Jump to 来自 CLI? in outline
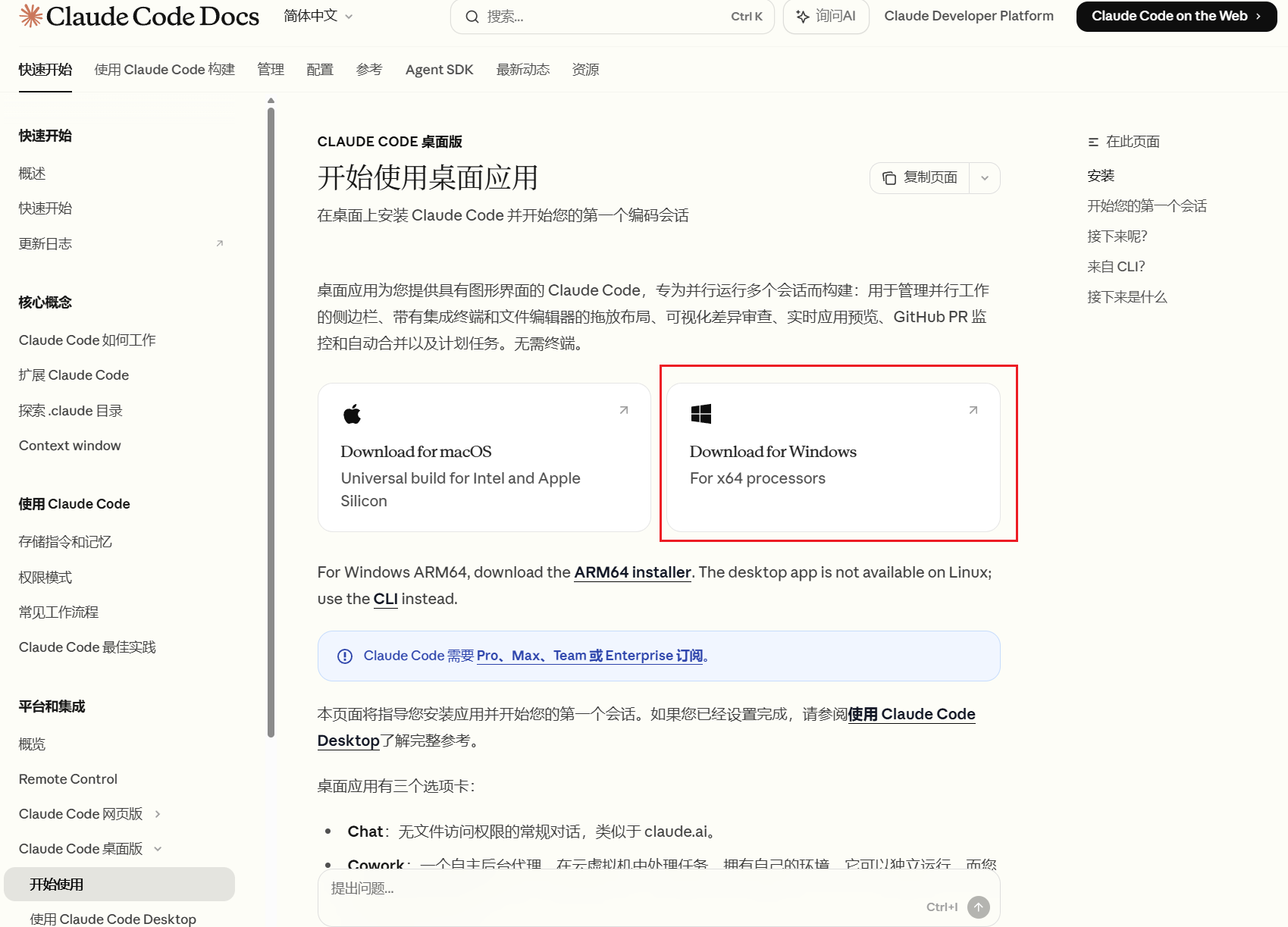 1116,267
